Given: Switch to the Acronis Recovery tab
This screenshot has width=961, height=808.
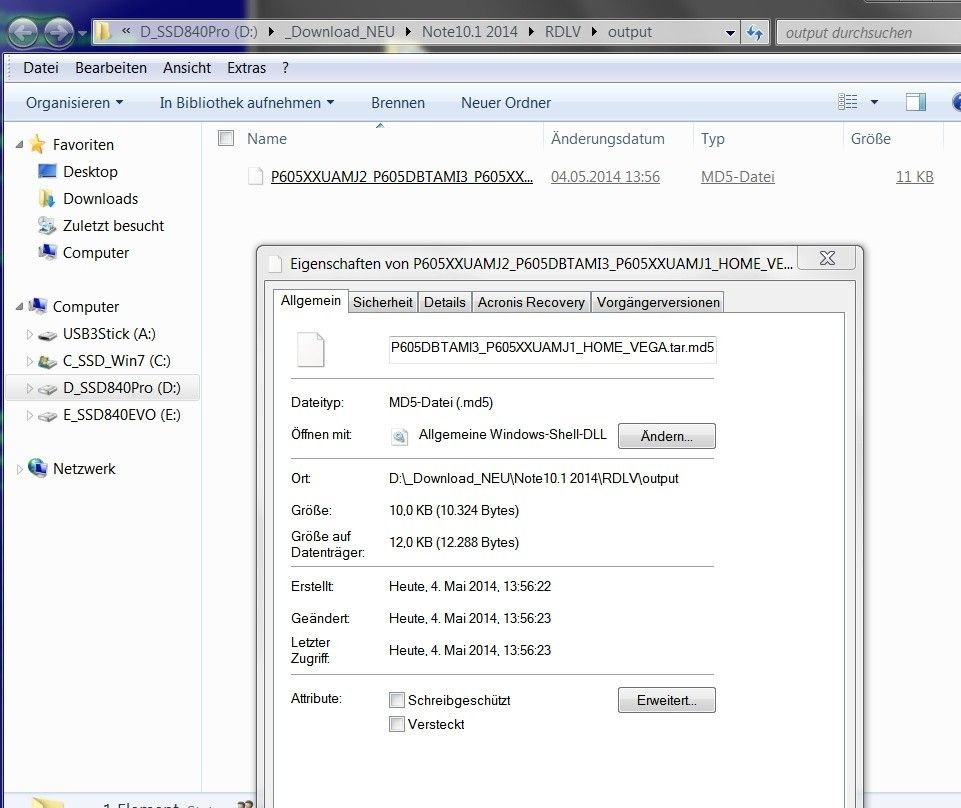Looking at the screenshot, I should [531, 302].
